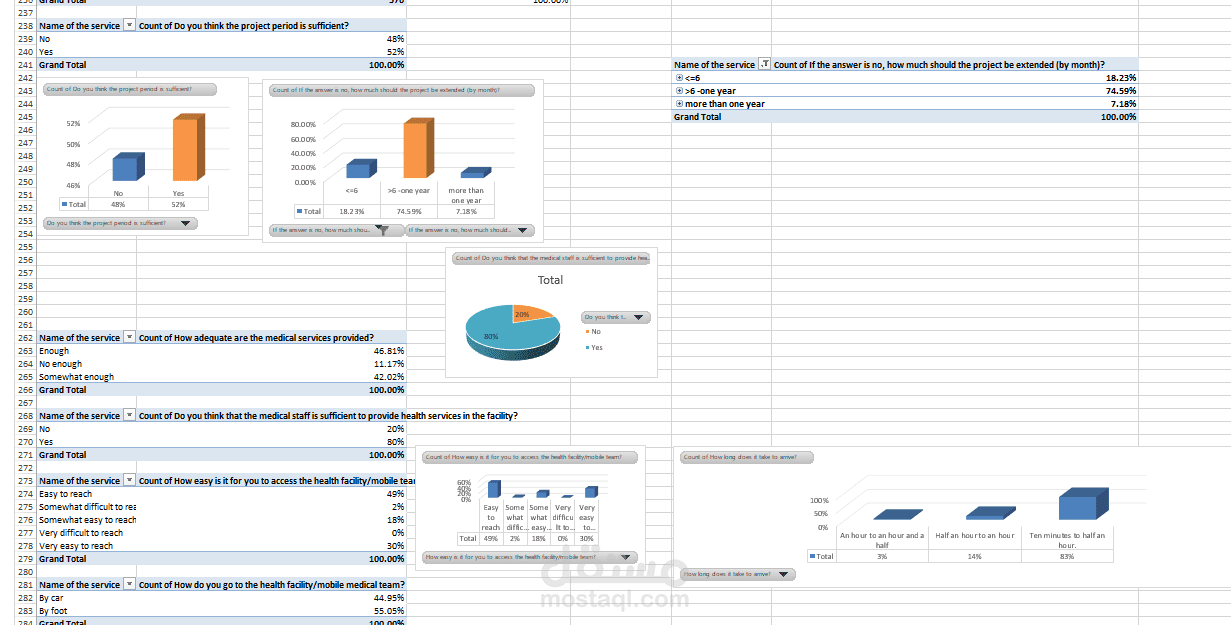The image size is (1231, 625).
Task: Open Name of the service filter in row 238
Action: point(129,26)
